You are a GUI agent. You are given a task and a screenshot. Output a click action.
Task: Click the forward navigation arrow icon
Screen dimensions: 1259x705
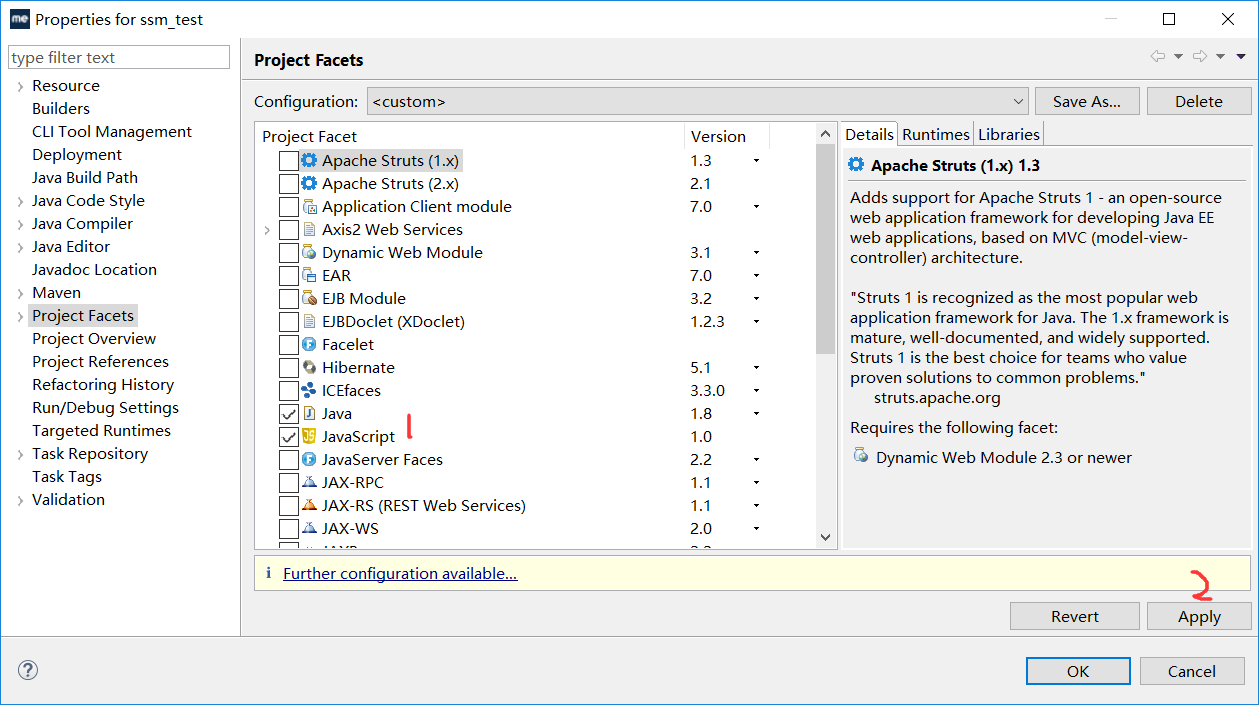click(x=1200, y=57)
